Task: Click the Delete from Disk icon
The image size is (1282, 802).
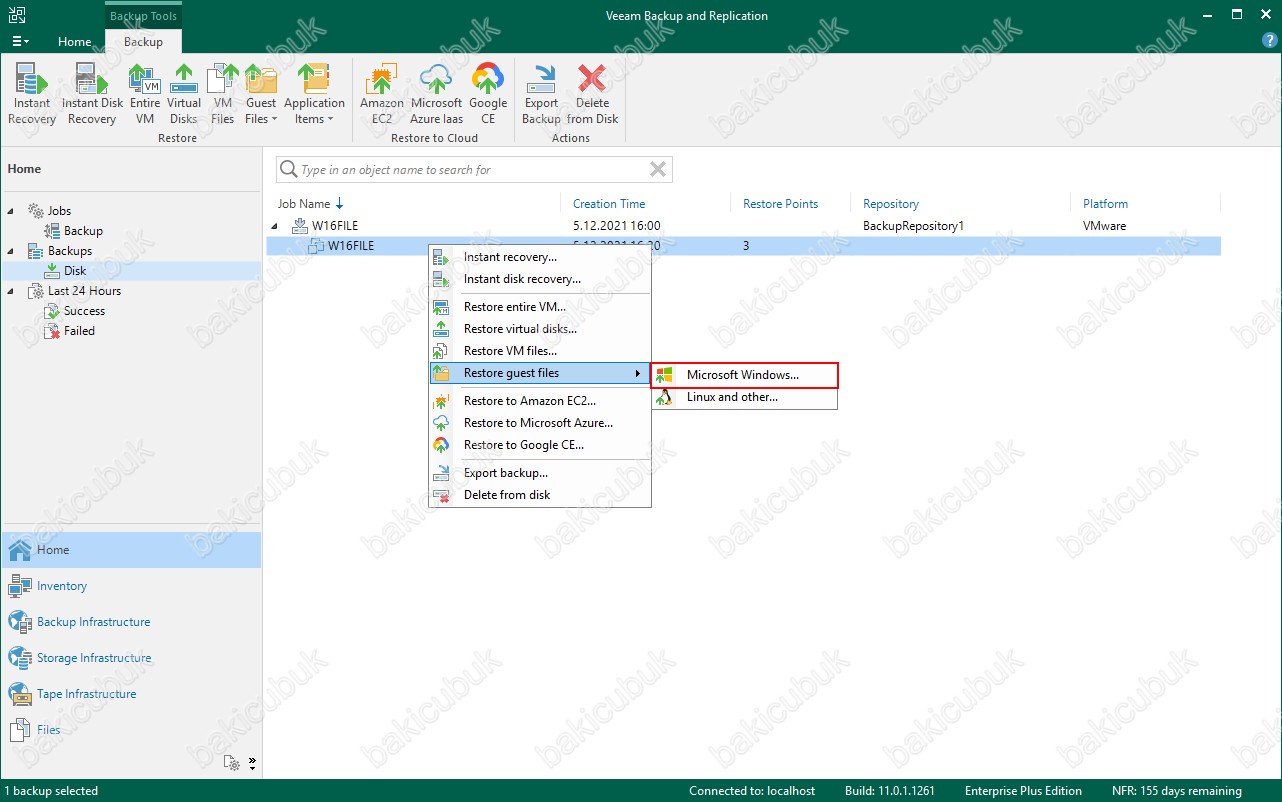Action: pyautogui.click(x=593, y=94)
